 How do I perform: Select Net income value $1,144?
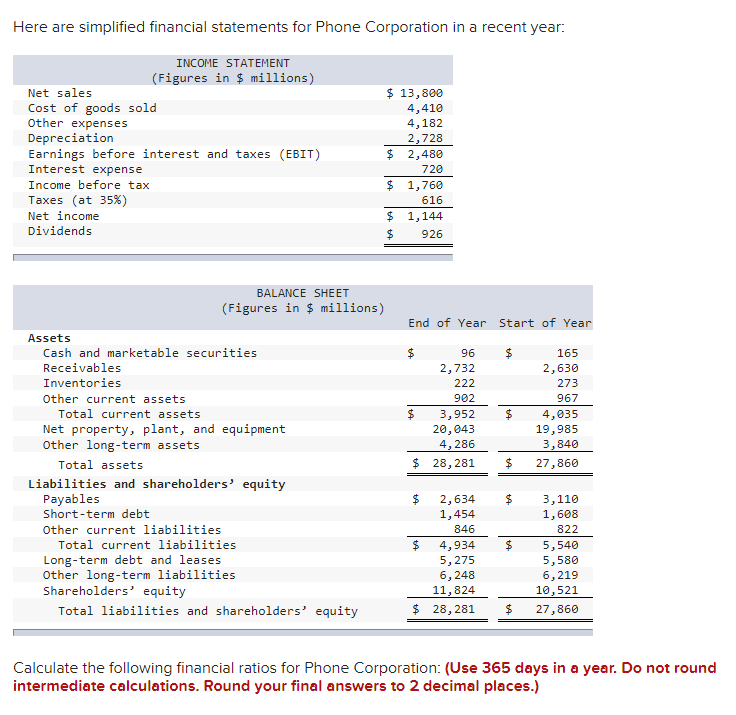pyautogui.click(x=414, y=216)
